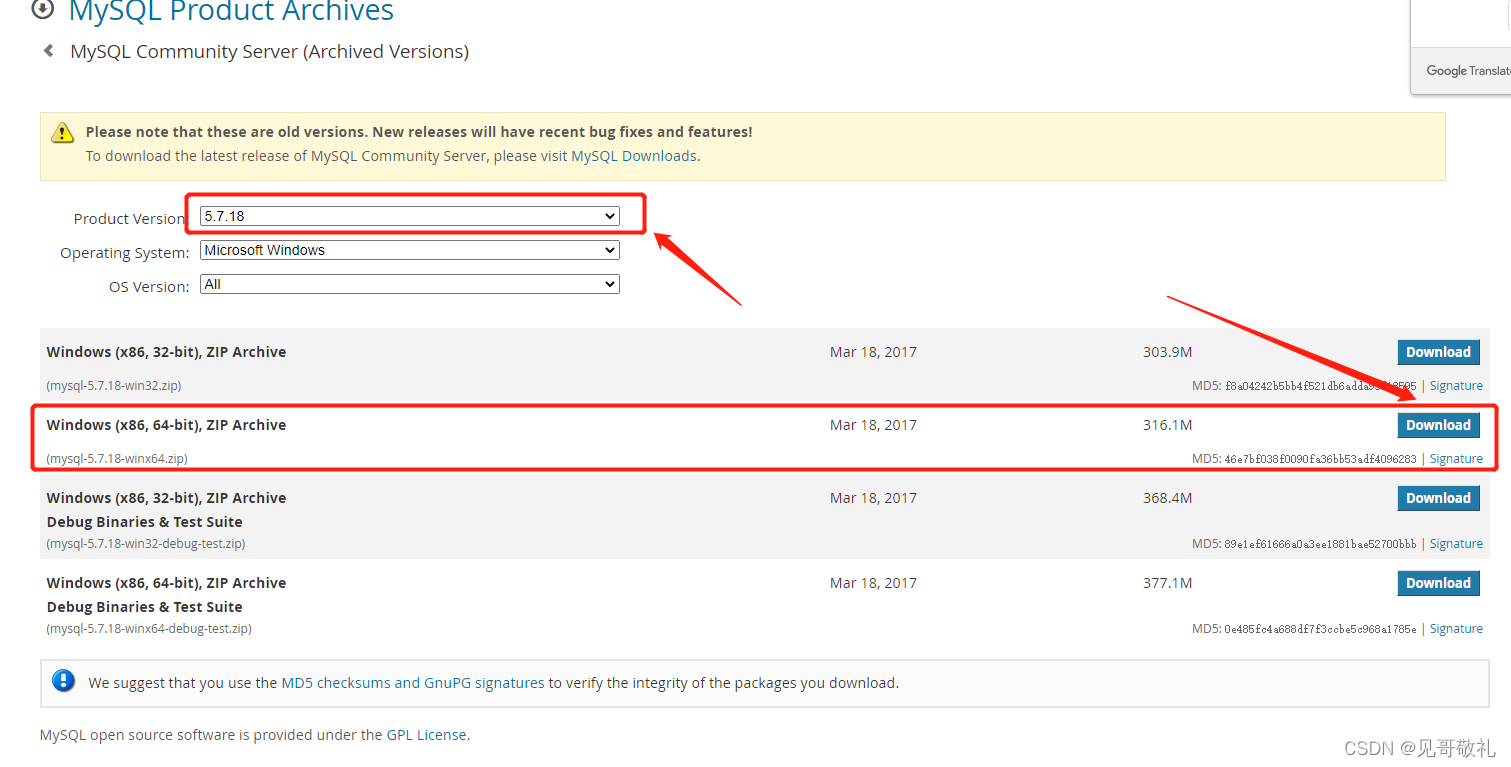Open Signature link for win32-debug-test.zip
This screenshot has height=767, width=1511.
[x=1456, y=544]
